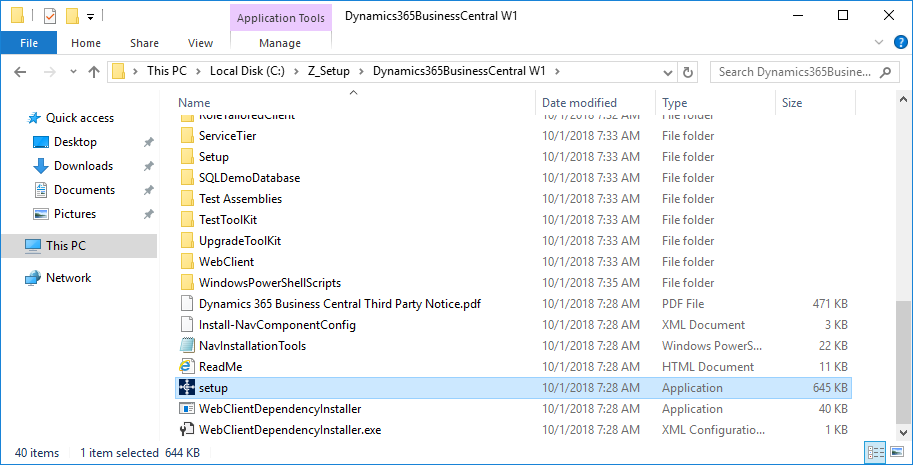Viewport: 913px width, 465px height.
Task: Navigate to Z_Setup in the address bar
Action: point(329,72)
